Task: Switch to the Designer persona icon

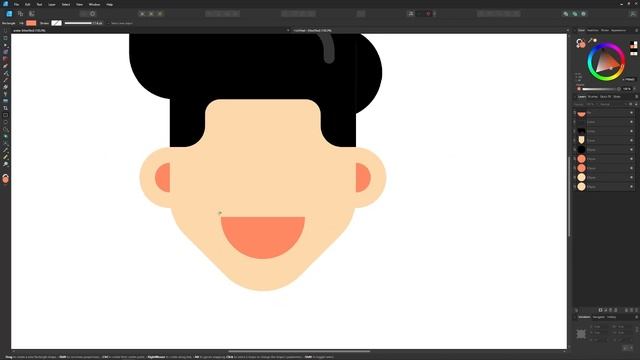Action: point(9,13)
